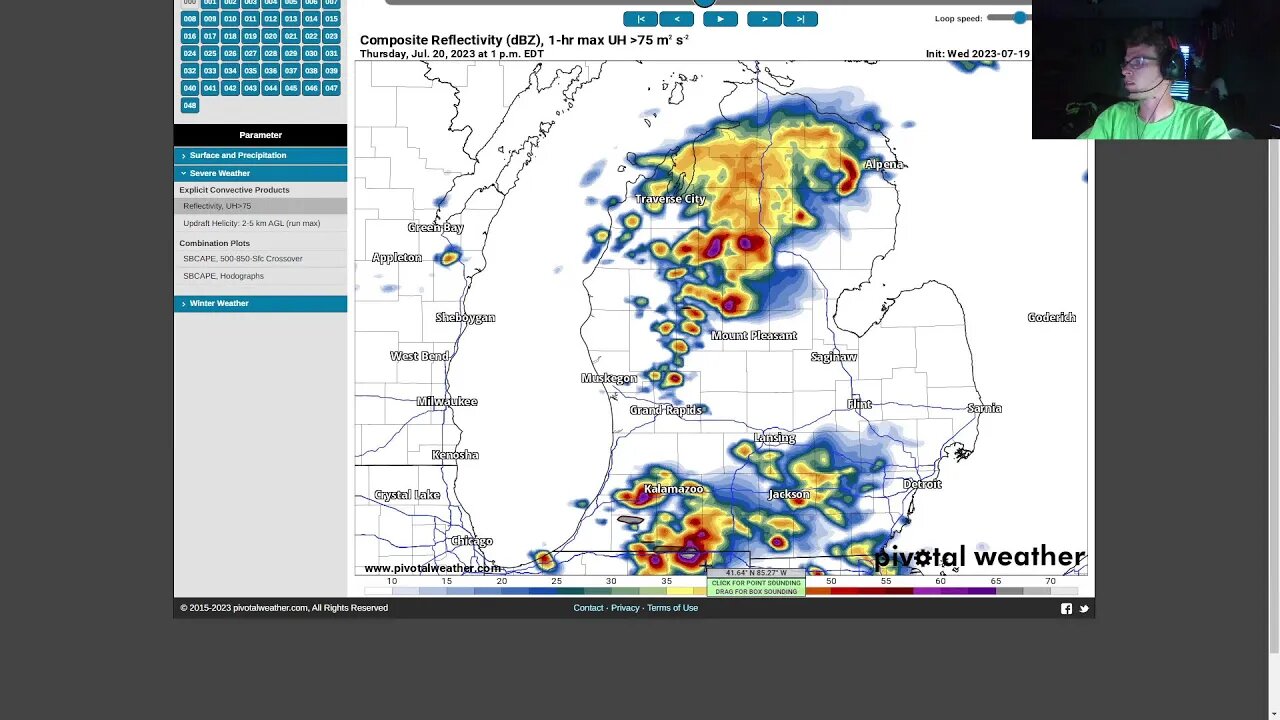This screenshot has height=720, width=1280.
Task: Select forecast hour 023
Action: click(331, 36)
